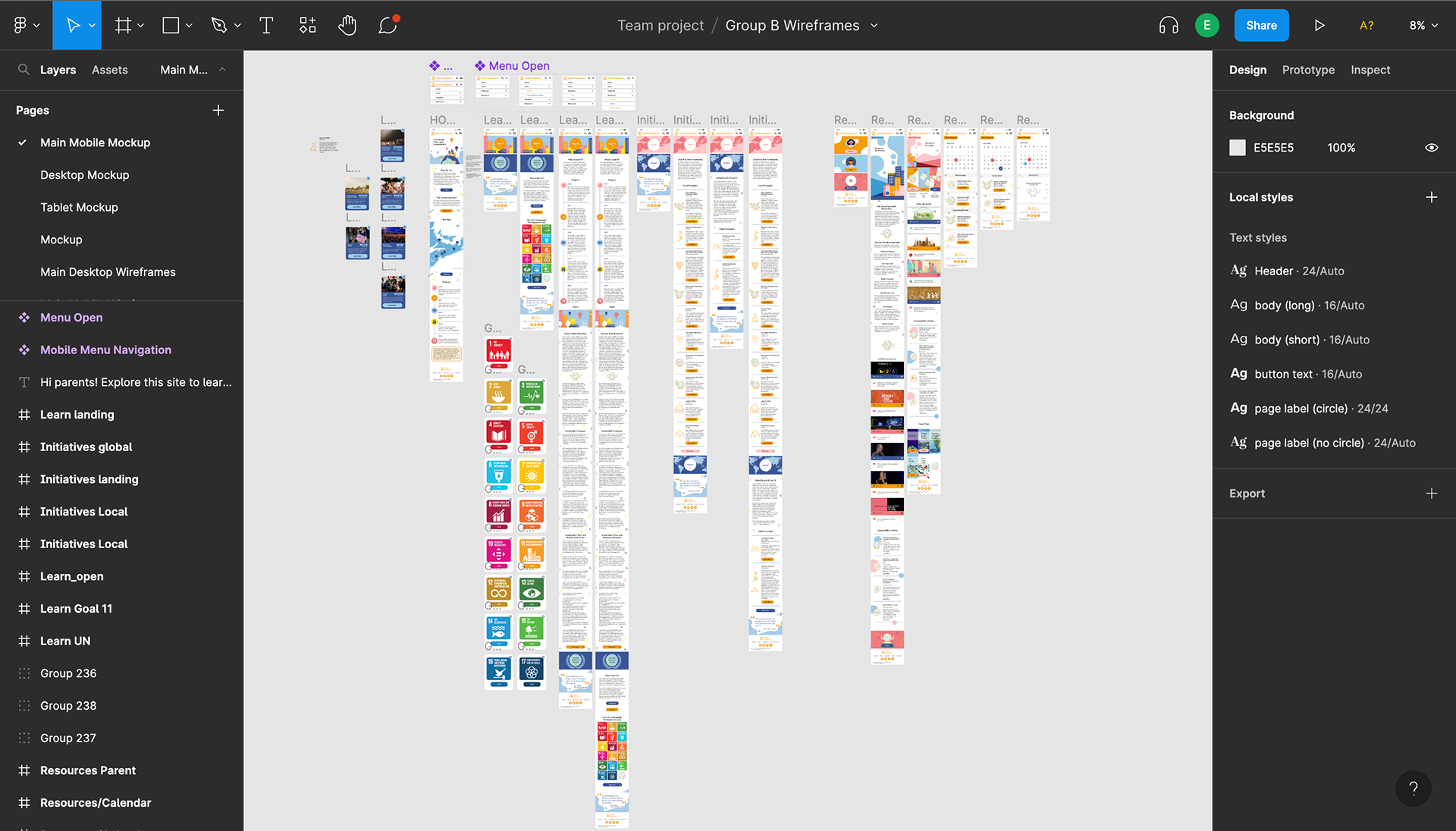Viewport: 1456px width, 831px height.
Task: Switch to the Prototype tab
Action: coord(1308,70)
